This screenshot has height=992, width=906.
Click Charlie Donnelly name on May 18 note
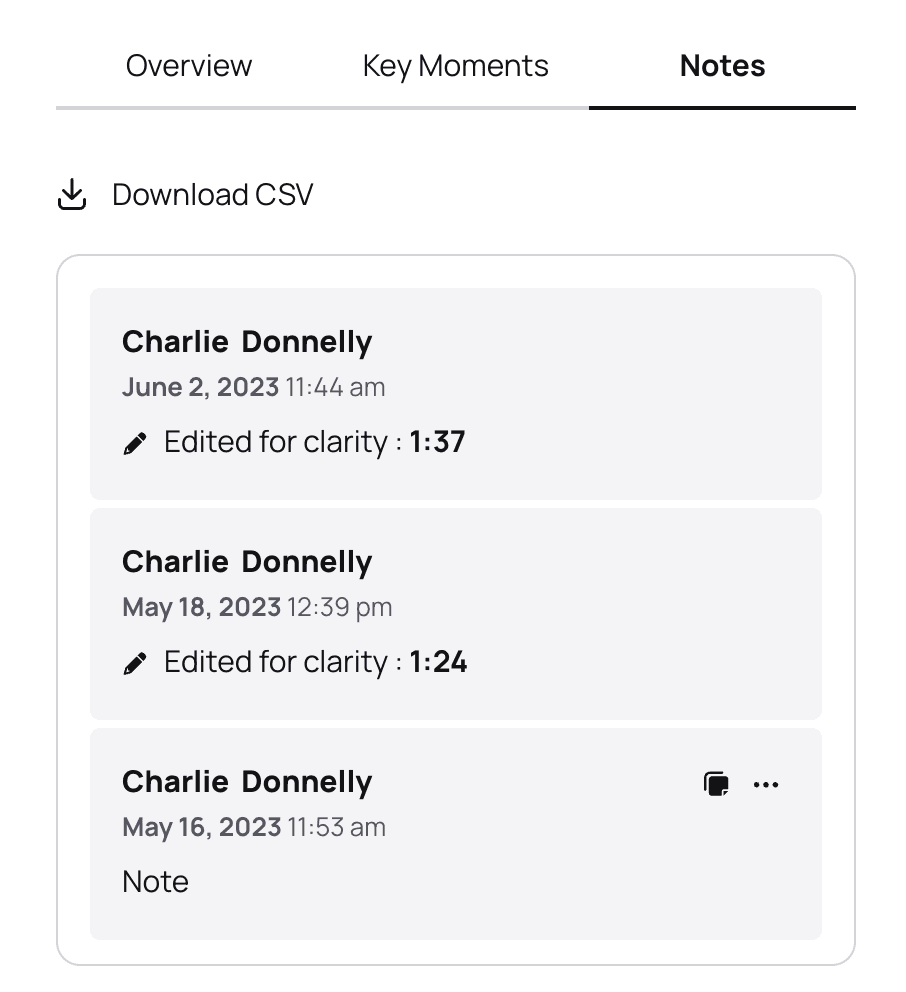pos(247,562)
